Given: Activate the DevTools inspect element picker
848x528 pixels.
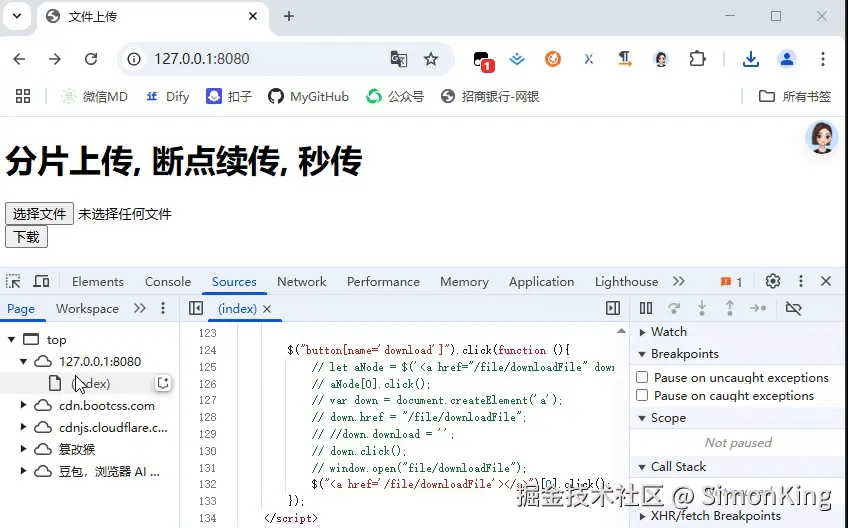Looking at the screenshot, I should pos(13,282).
